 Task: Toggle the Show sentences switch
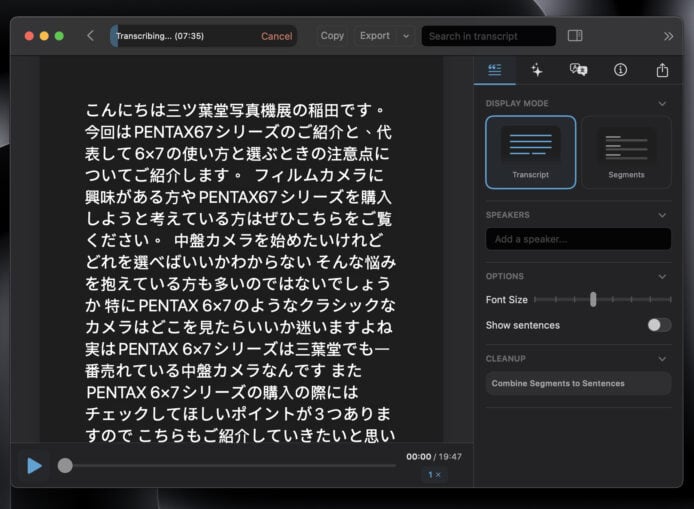[x=659, y=325]
